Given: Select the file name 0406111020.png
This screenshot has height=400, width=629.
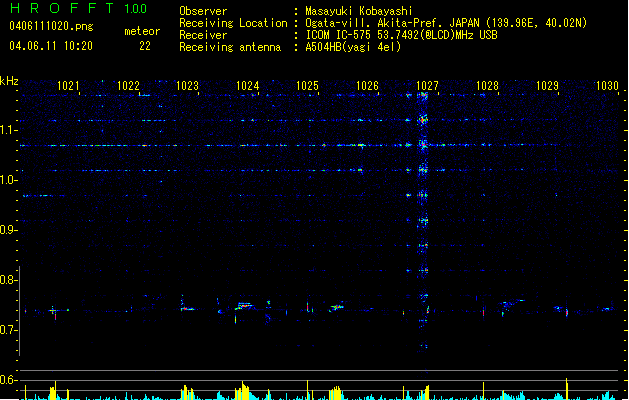Looking at the screenshot, I should pos(51,26).
